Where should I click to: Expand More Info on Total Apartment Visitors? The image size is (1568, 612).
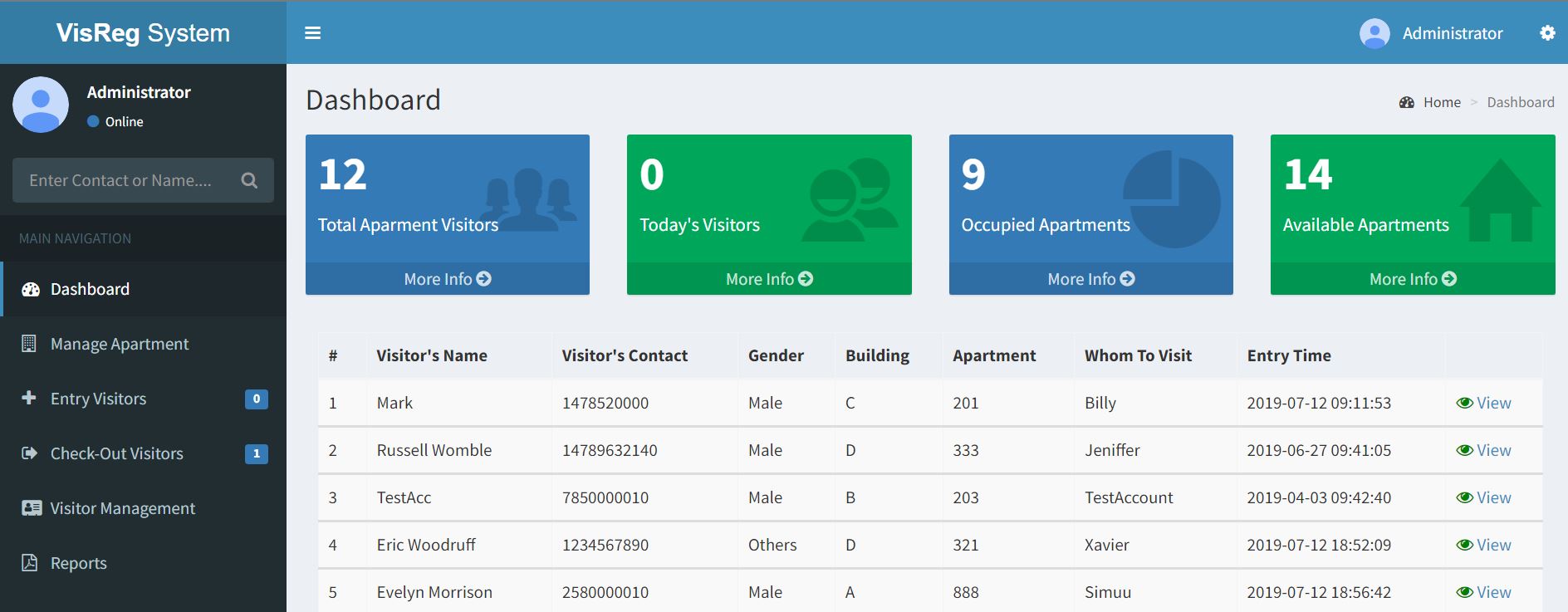[447, 279]
